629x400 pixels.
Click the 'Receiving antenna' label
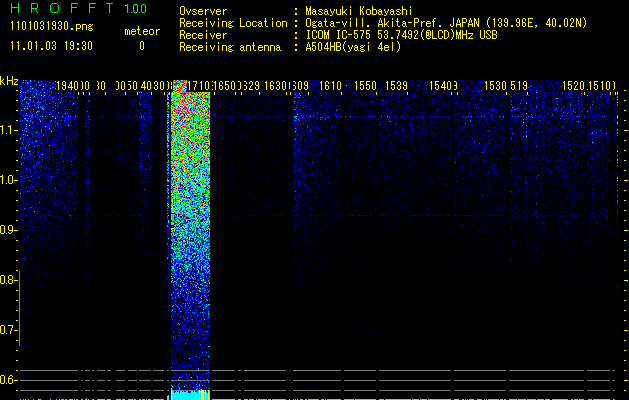coord(230,47)
